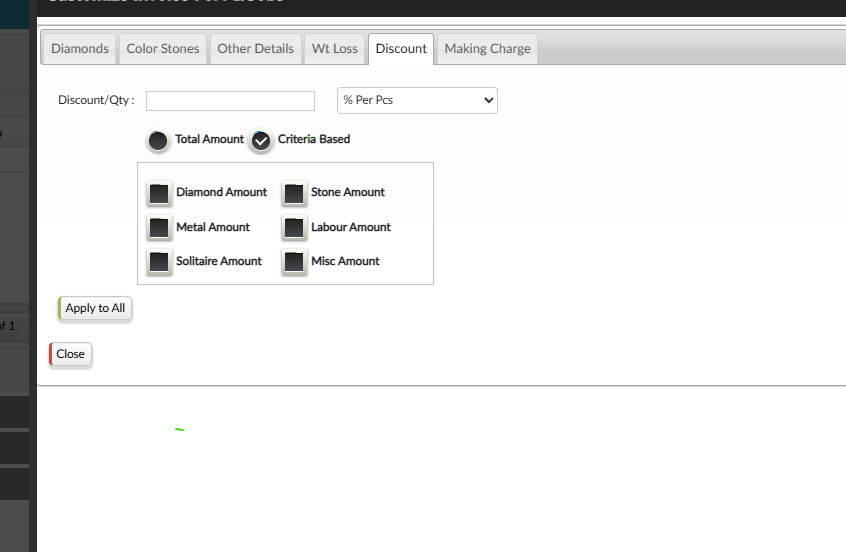This screenshot has width=846, height=552.
Task: Expand the % Per Pcs dropdown
Action: pos(417,100)
